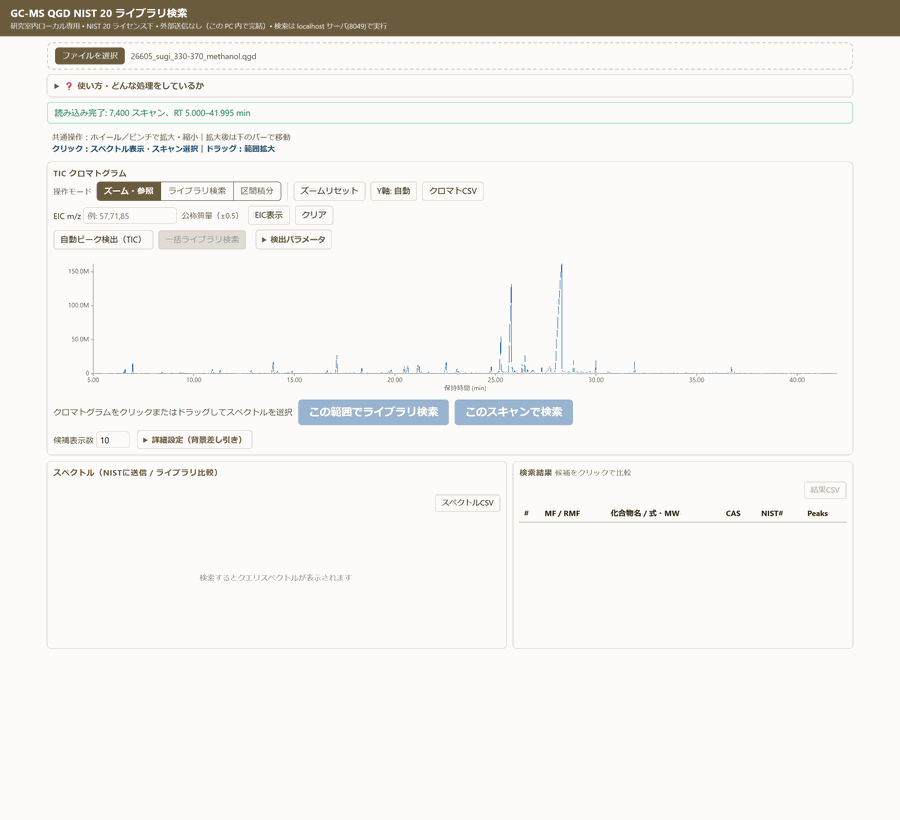The width and height of the screenshot is (900, 820).
Task: Click the EIC表示 button
Action: [x=269, y=215]
